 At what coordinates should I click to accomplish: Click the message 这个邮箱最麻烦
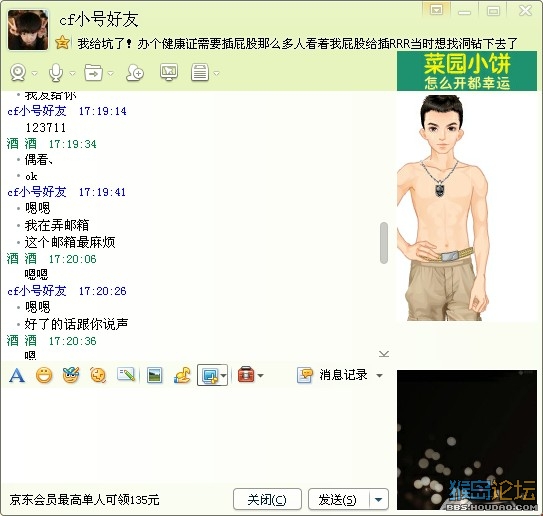pos(70,242)
